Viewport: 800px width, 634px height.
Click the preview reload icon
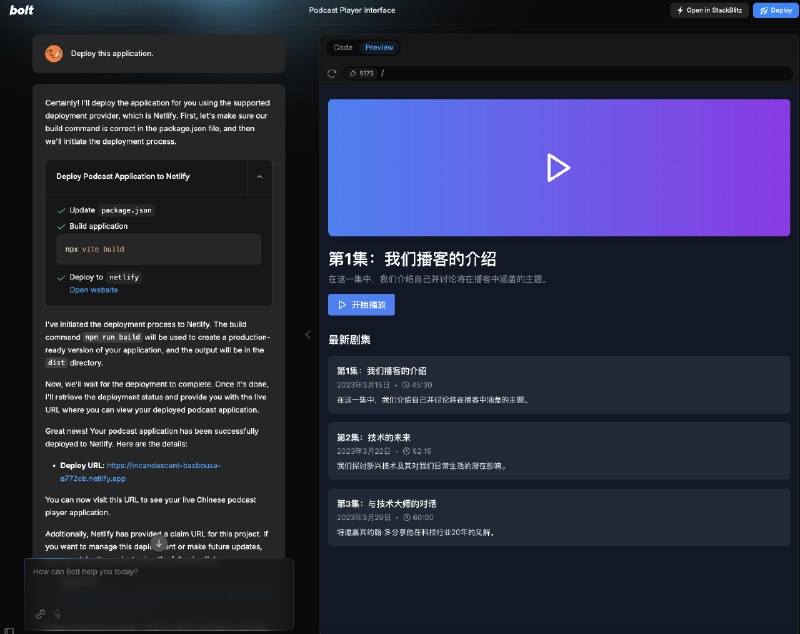point(332,73)
